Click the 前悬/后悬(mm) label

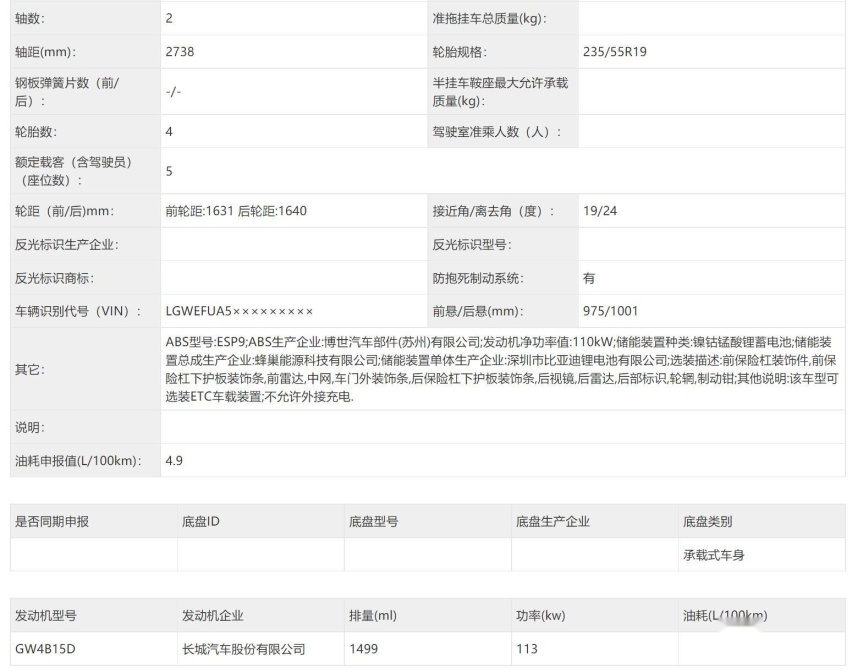tap(478, 312)
